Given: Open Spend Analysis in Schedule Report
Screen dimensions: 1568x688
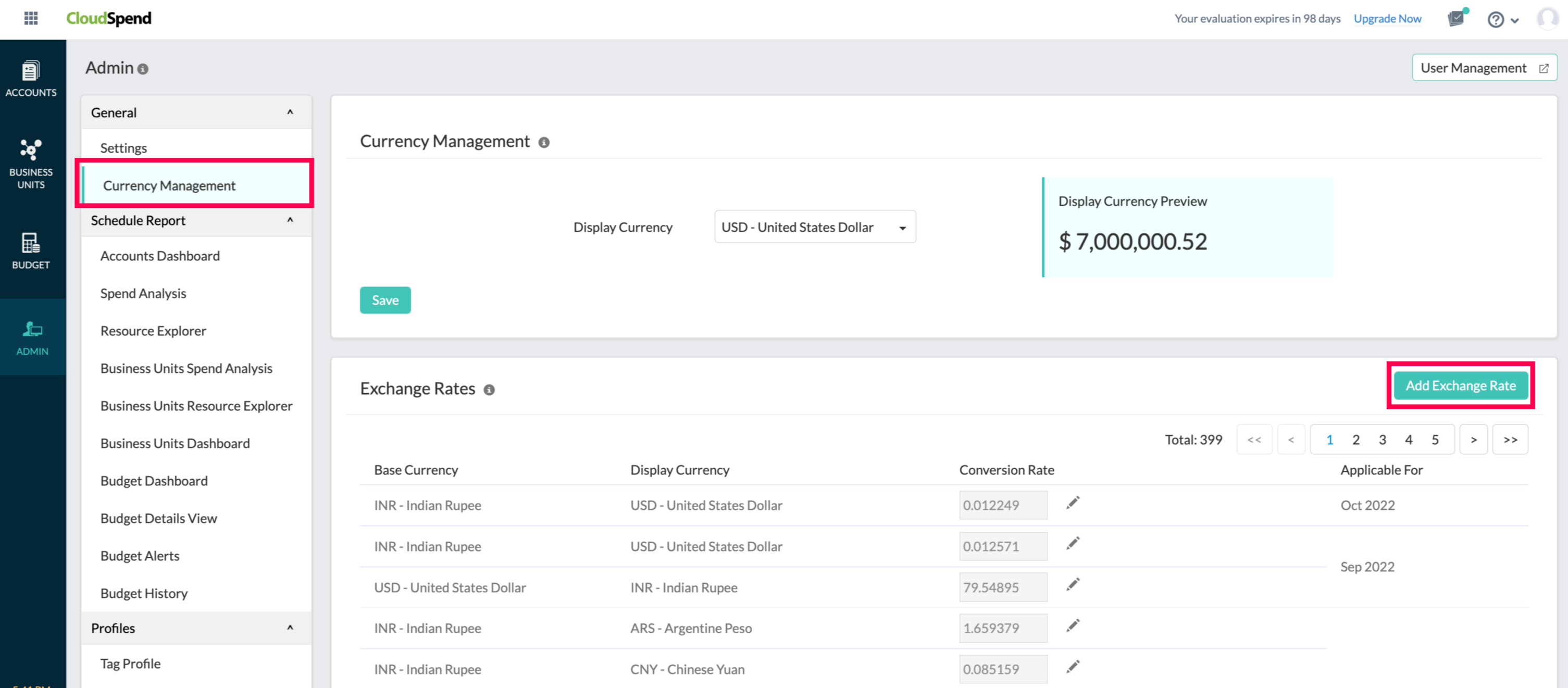Looking at the screenshot, I should coord(143,293).
